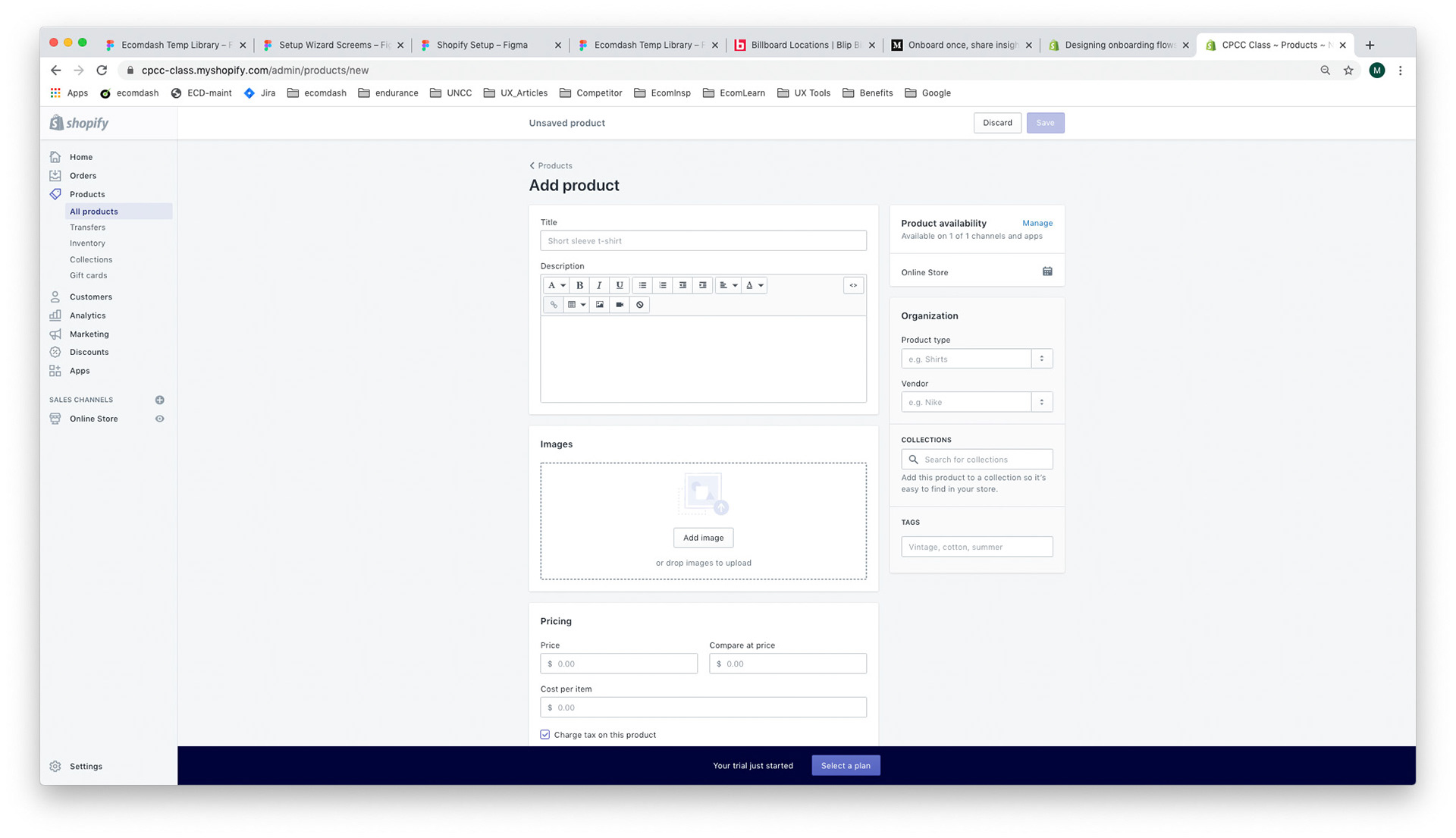
Task: Click the insert image toolbar icon
Action: [600, 305]
